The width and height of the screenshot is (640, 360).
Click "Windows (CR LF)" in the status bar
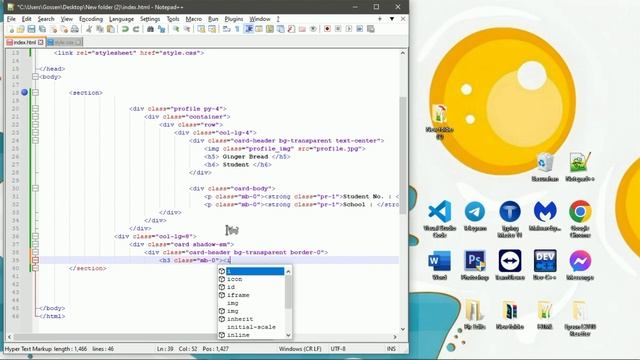(x=300, y=349)
